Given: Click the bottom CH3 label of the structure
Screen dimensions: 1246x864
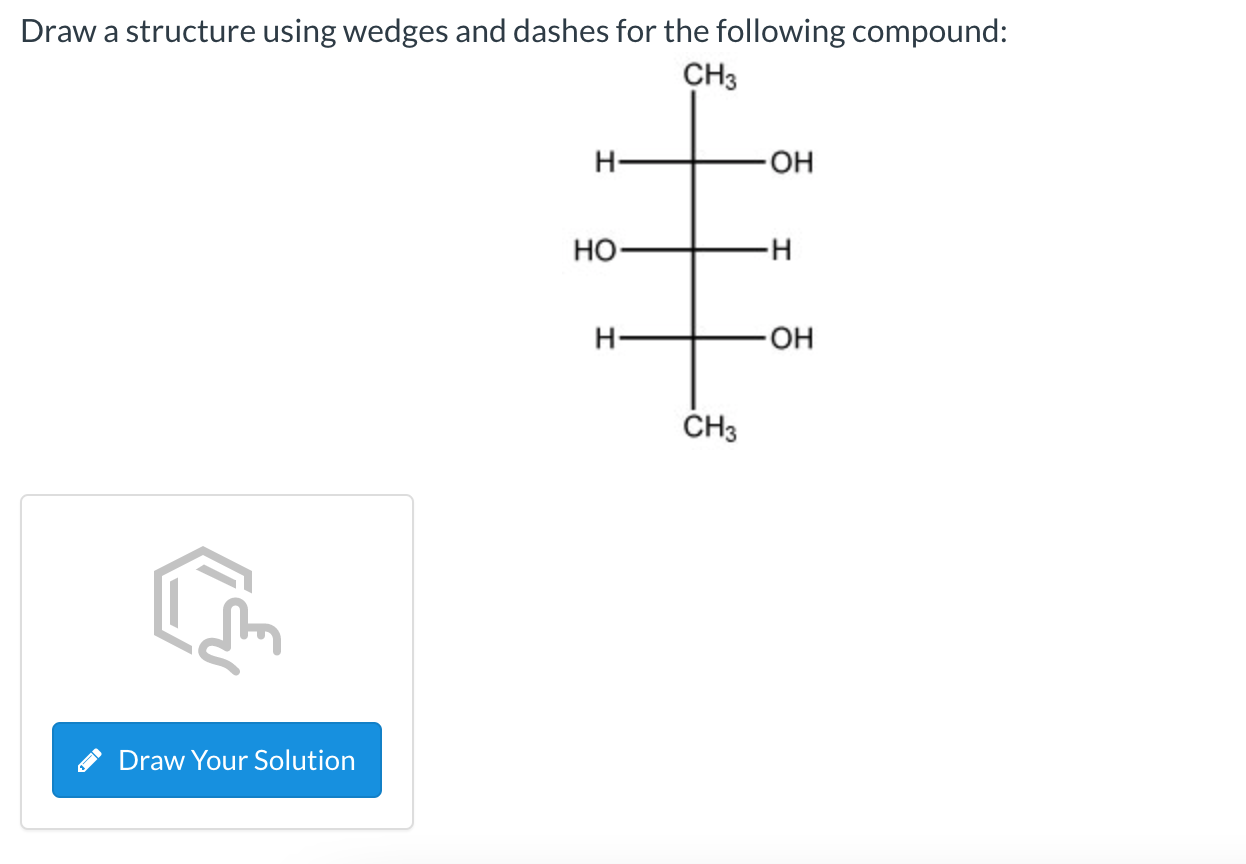Looking at the screenshot, I should (x=711, y=428).
